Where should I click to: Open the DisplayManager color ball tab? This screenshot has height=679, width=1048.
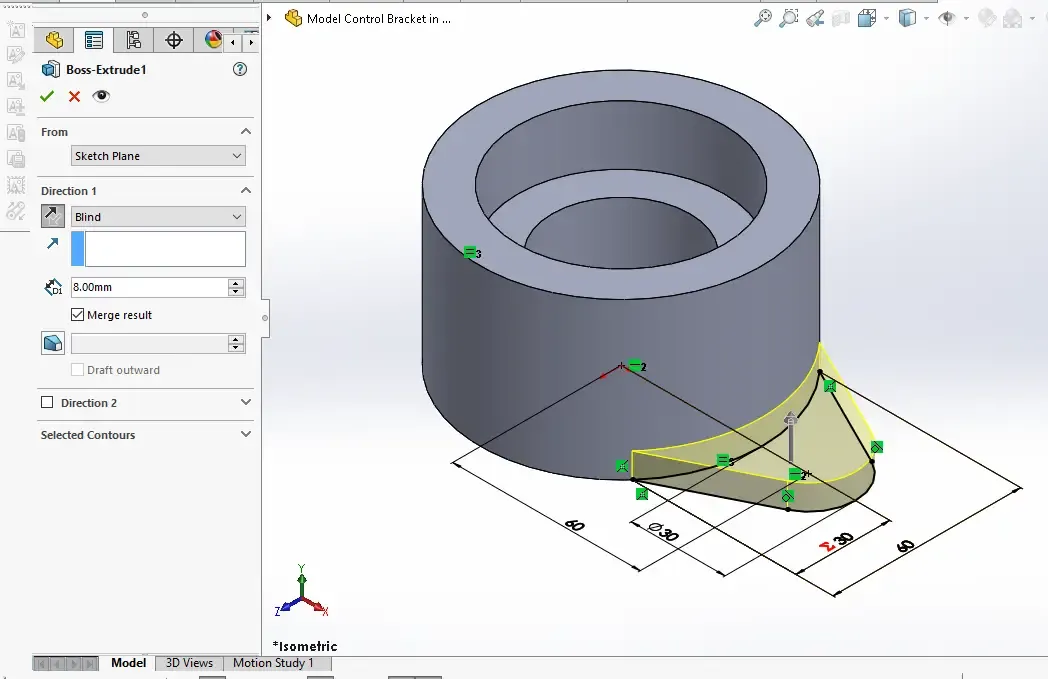click(213, 40)
